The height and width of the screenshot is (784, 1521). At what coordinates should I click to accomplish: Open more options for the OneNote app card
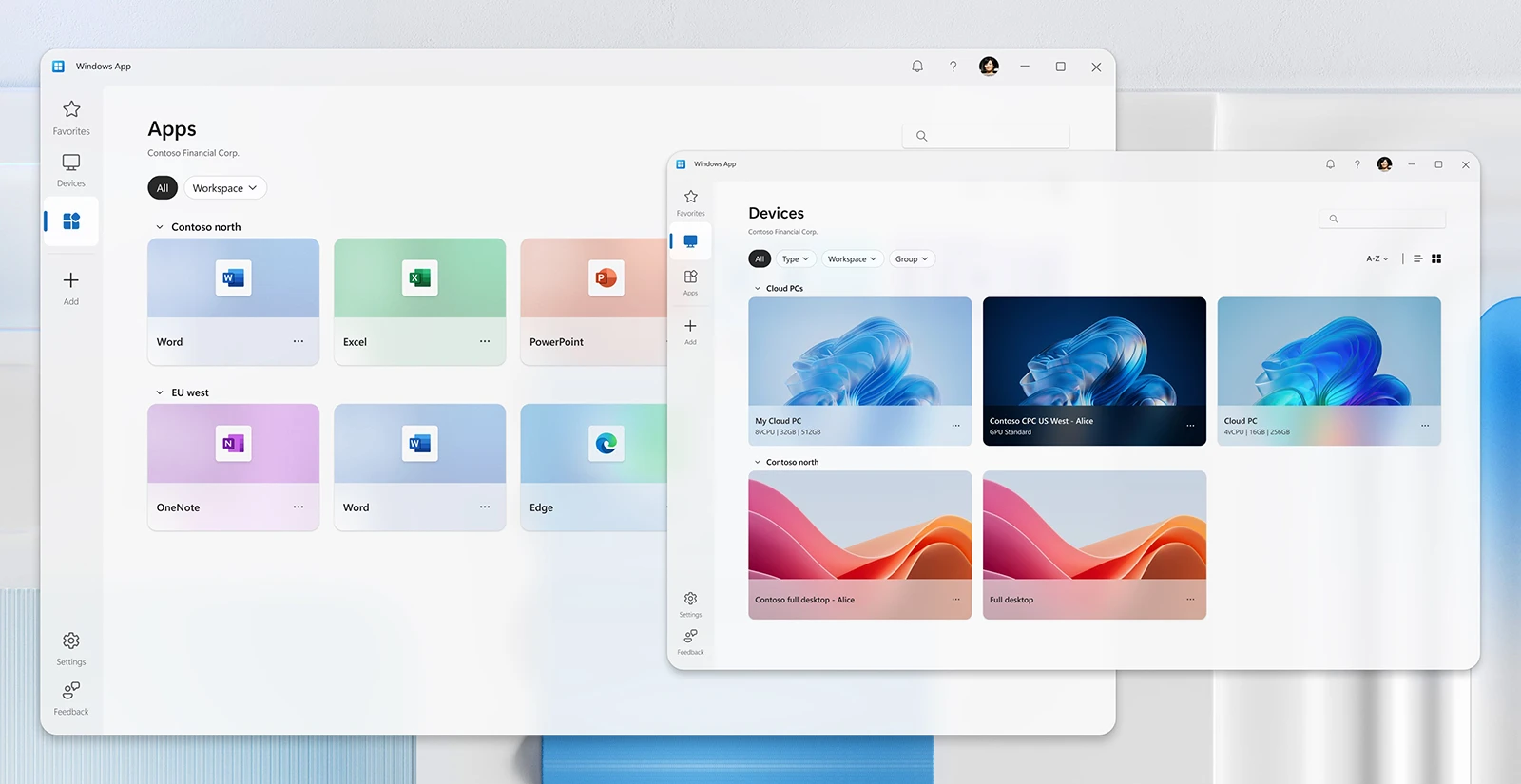coord(298,507)
